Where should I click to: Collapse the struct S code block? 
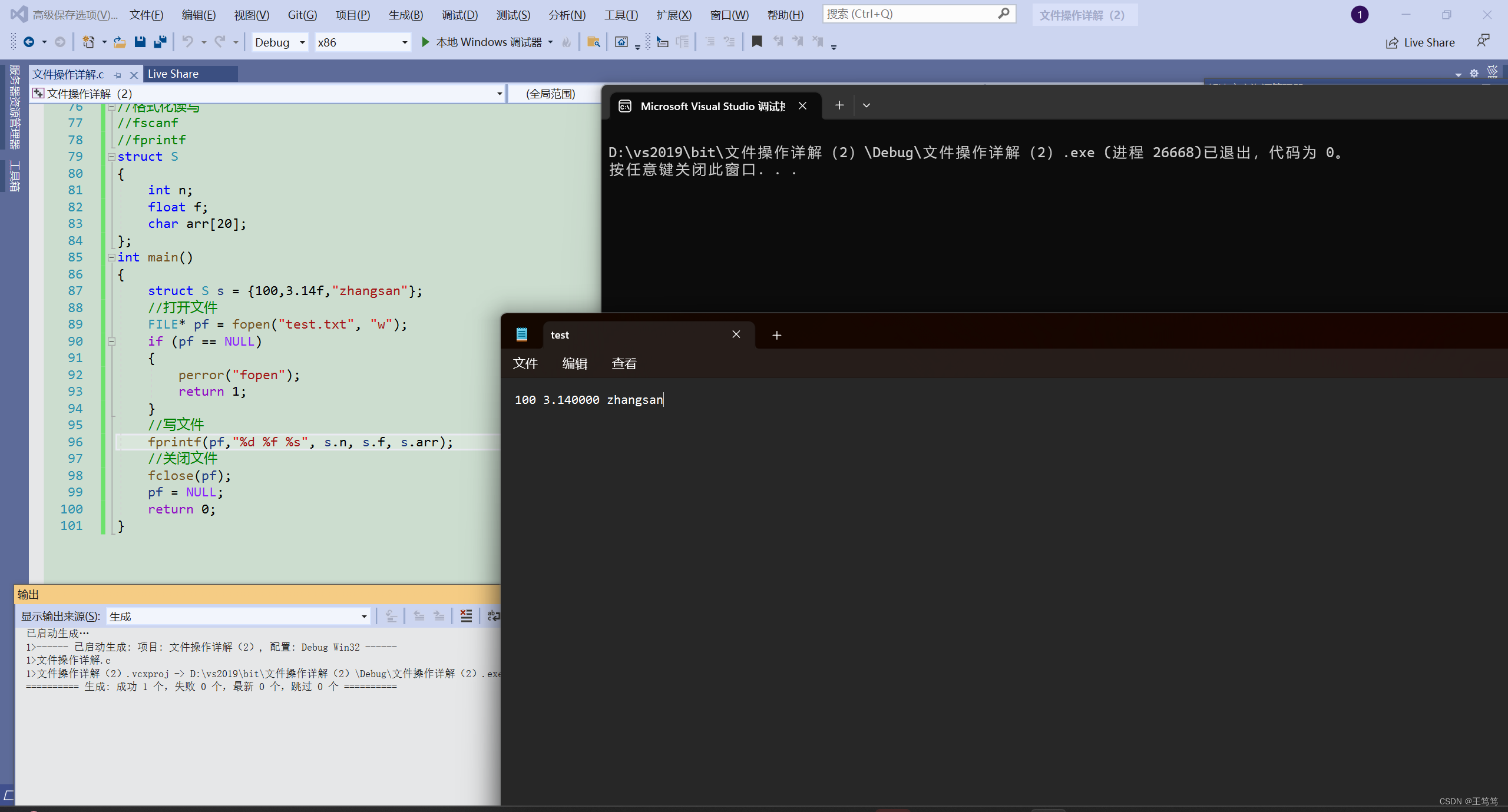[111, 157]
